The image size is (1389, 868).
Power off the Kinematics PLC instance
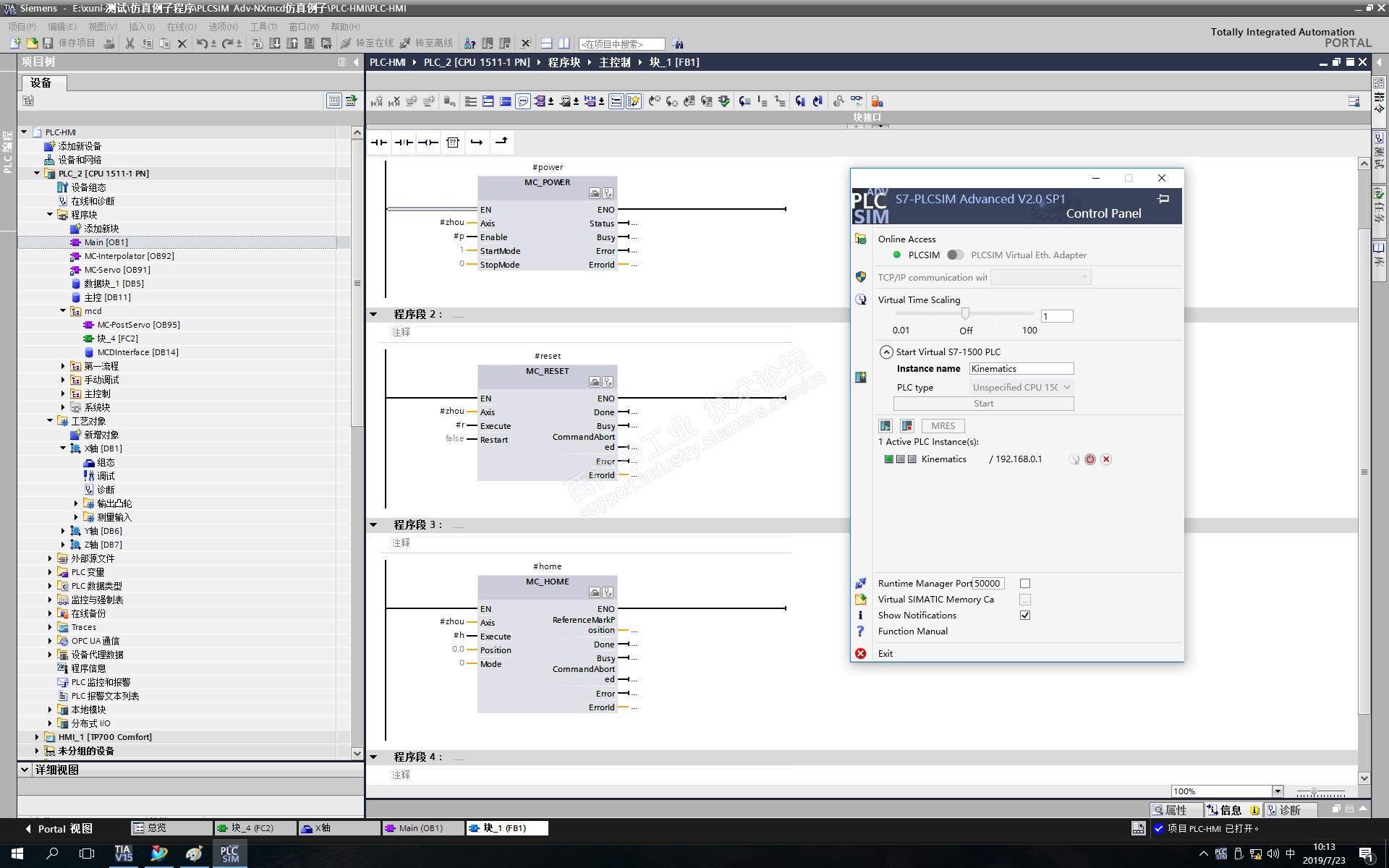click(x=1089, y=459)
